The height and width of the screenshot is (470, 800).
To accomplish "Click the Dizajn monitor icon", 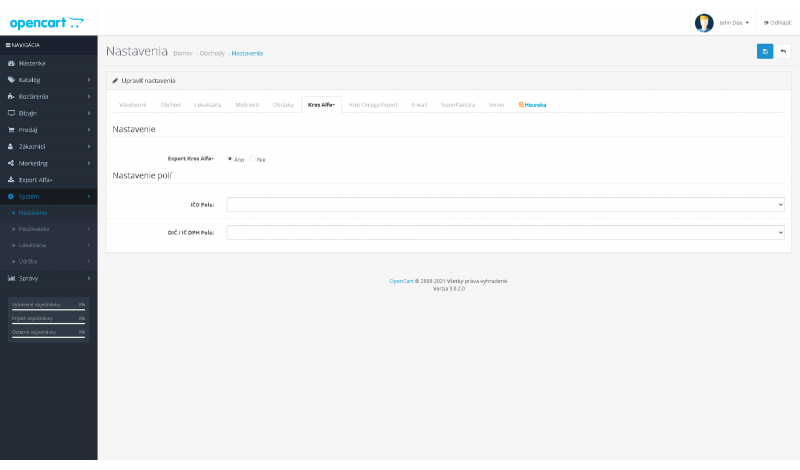I will [x=11, y=113].
